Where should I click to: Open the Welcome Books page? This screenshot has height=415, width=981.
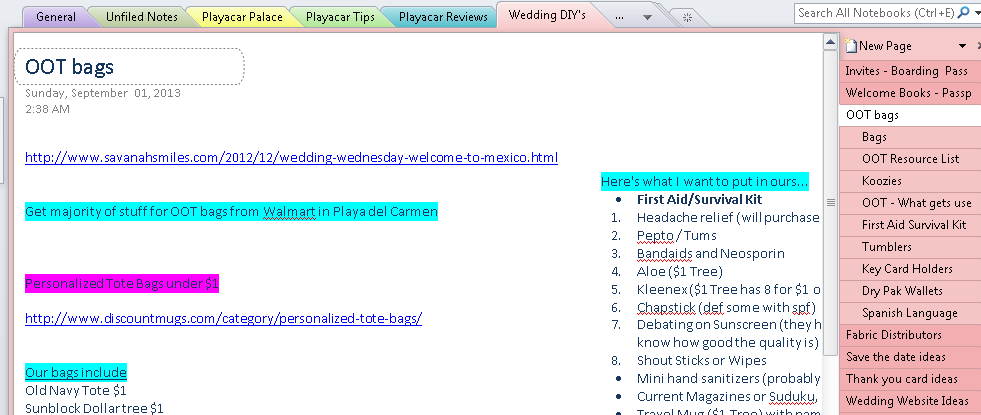click(910, 93)
